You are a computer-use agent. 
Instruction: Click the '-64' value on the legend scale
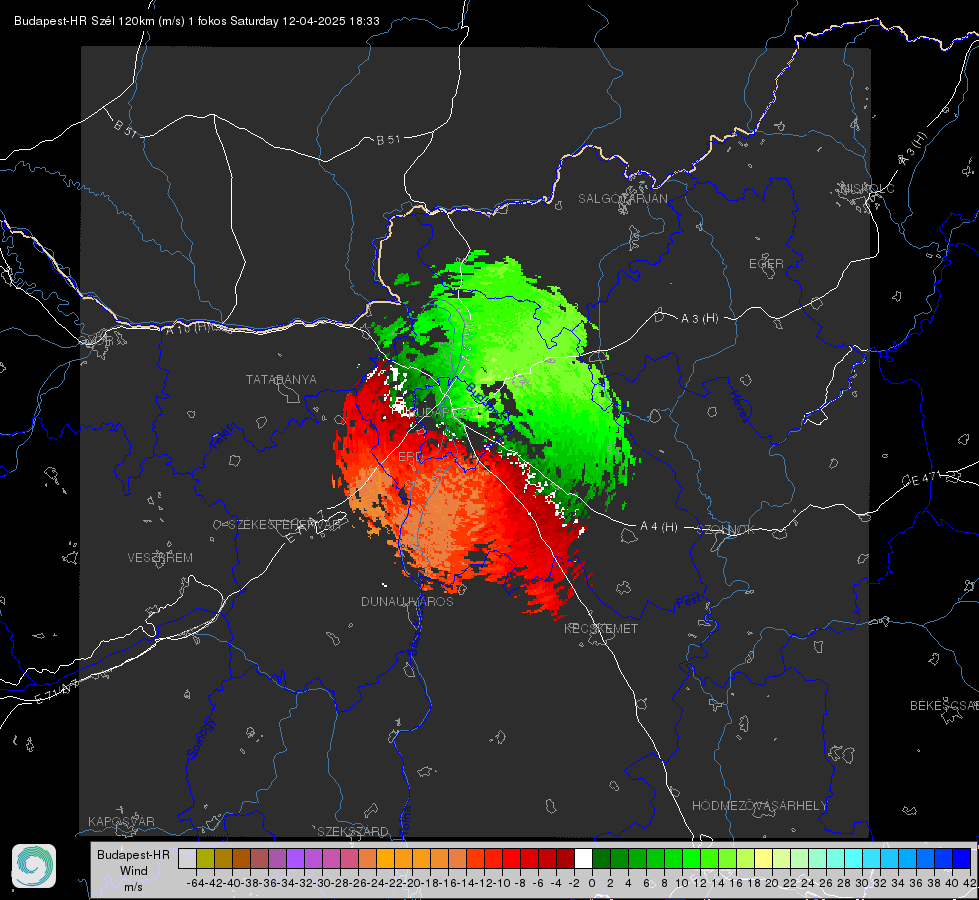196,883
